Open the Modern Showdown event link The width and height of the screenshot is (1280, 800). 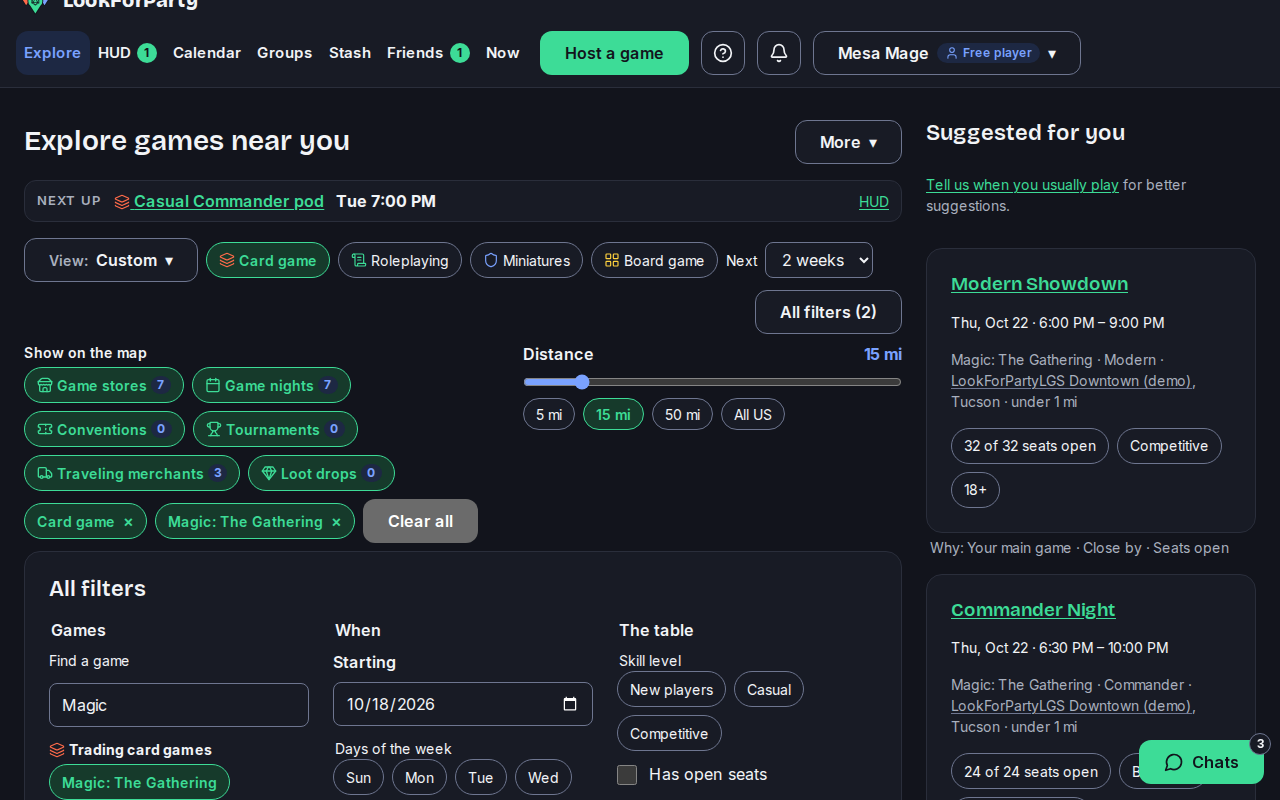click(1039, 284)
